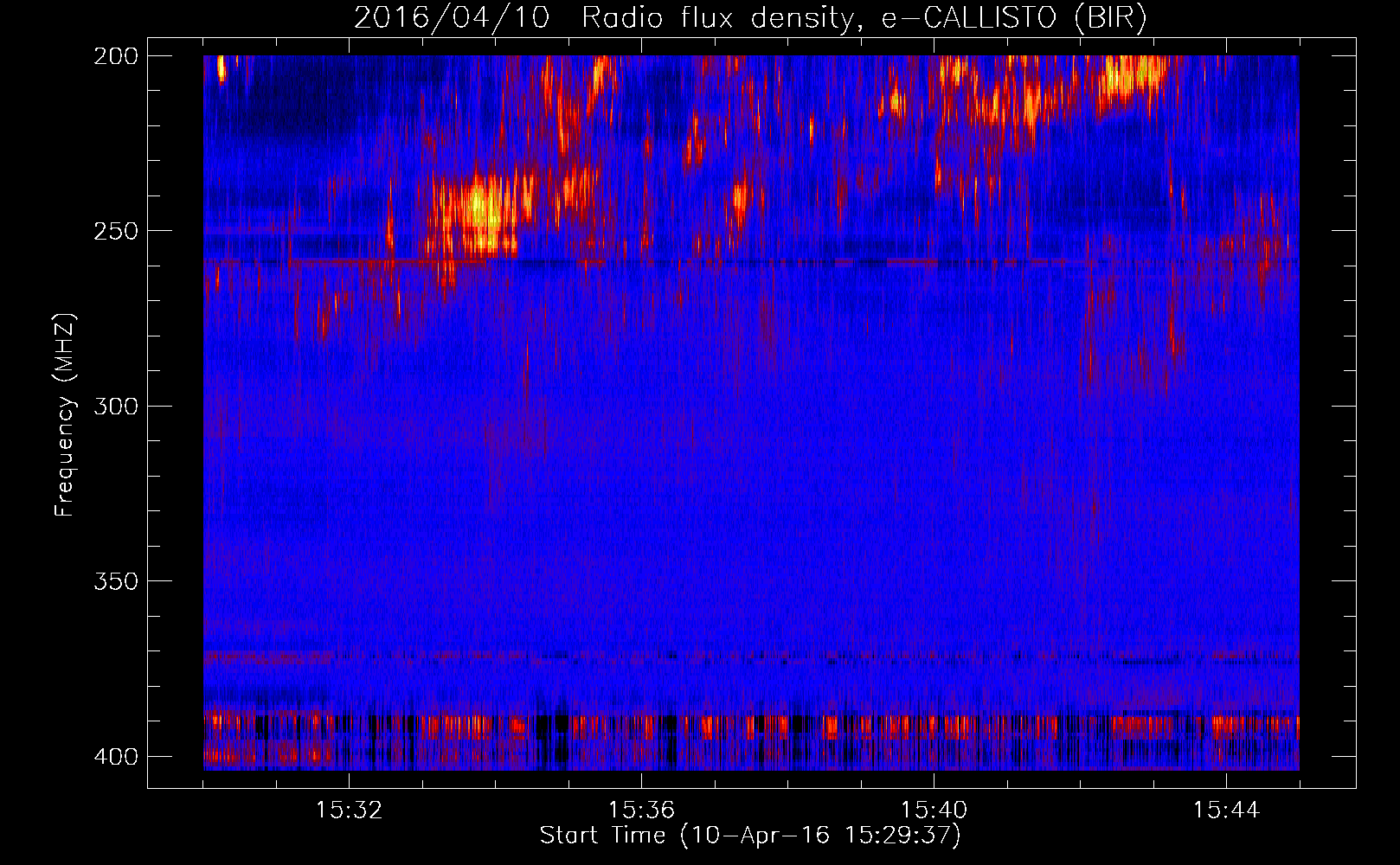1400x865 pixels.
Task: Click the 15:40 time tick label
Action: click(x=934, y=811)
